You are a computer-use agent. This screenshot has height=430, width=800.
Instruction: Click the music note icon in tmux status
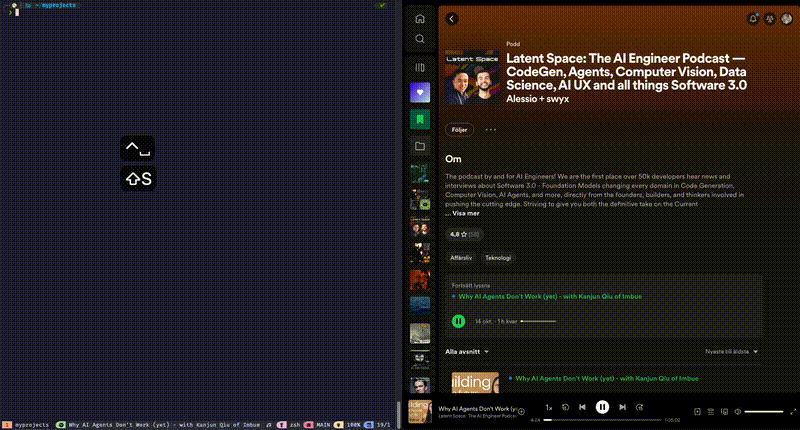tap(268, 425)
